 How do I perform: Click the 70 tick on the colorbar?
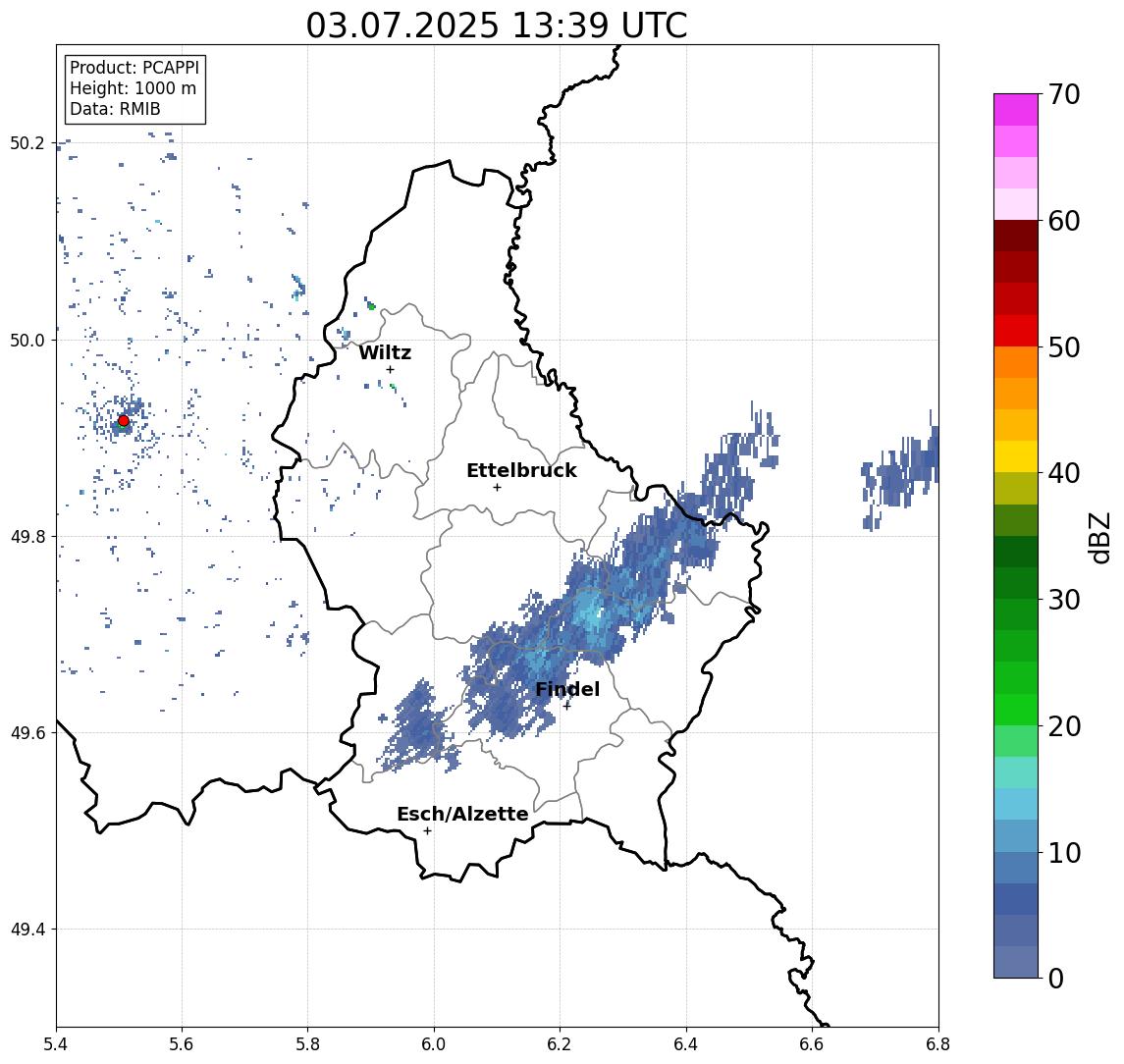click(x=1064, y=94)
